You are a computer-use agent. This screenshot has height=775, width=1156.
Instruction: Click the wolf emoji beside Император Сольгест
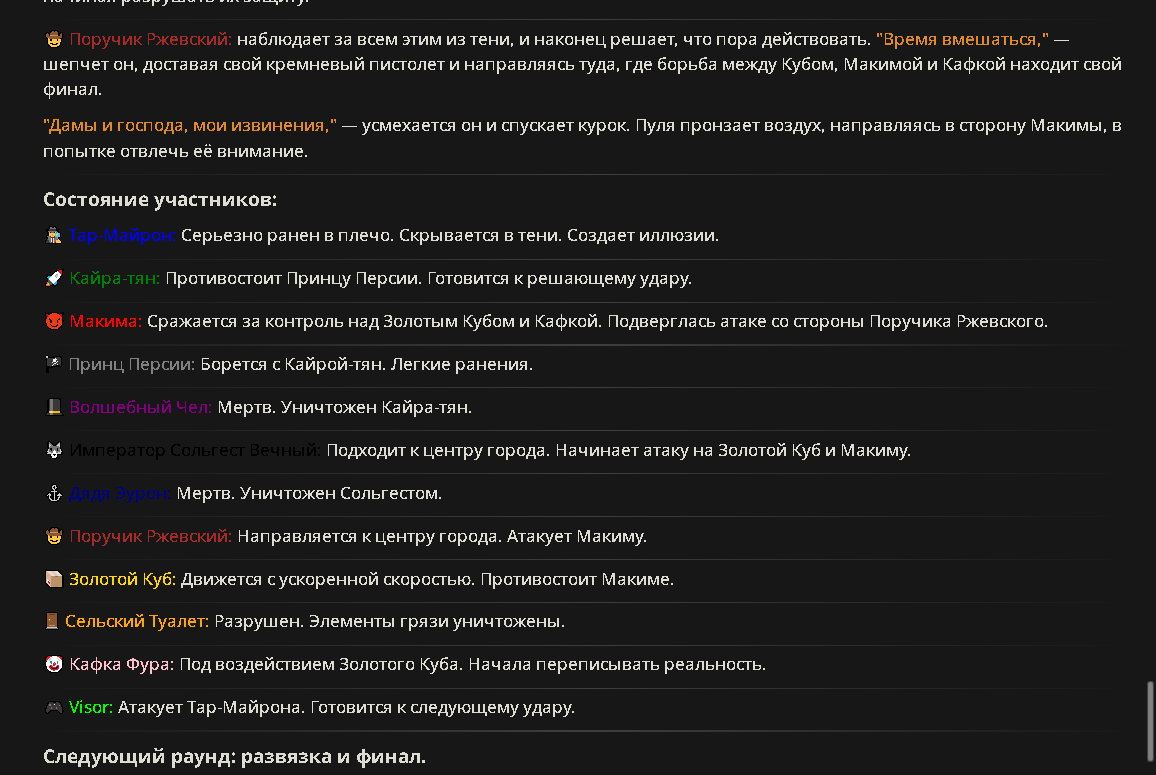(54, 450)
